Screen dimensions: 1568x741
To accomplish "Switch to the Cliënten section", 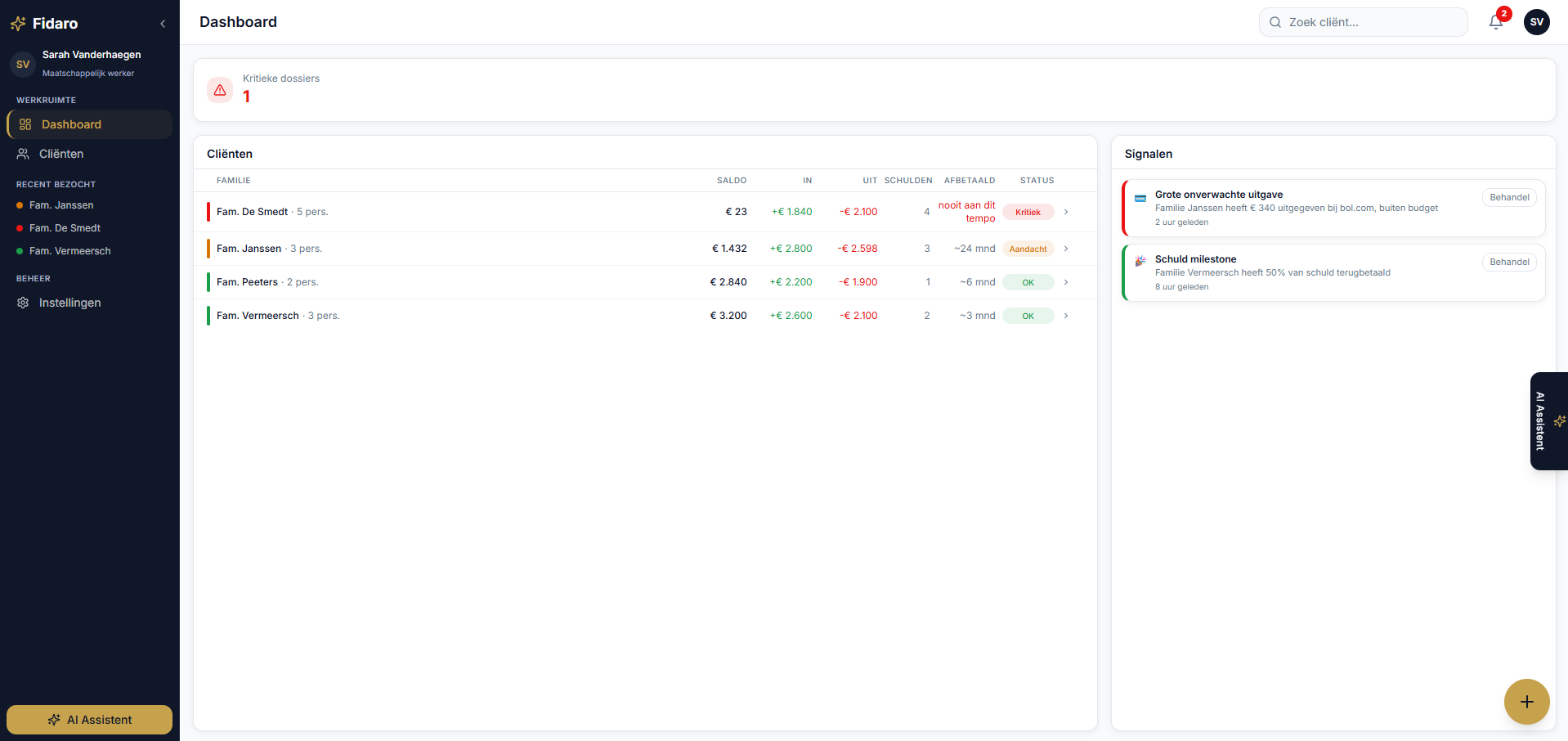I will point(60,154).
